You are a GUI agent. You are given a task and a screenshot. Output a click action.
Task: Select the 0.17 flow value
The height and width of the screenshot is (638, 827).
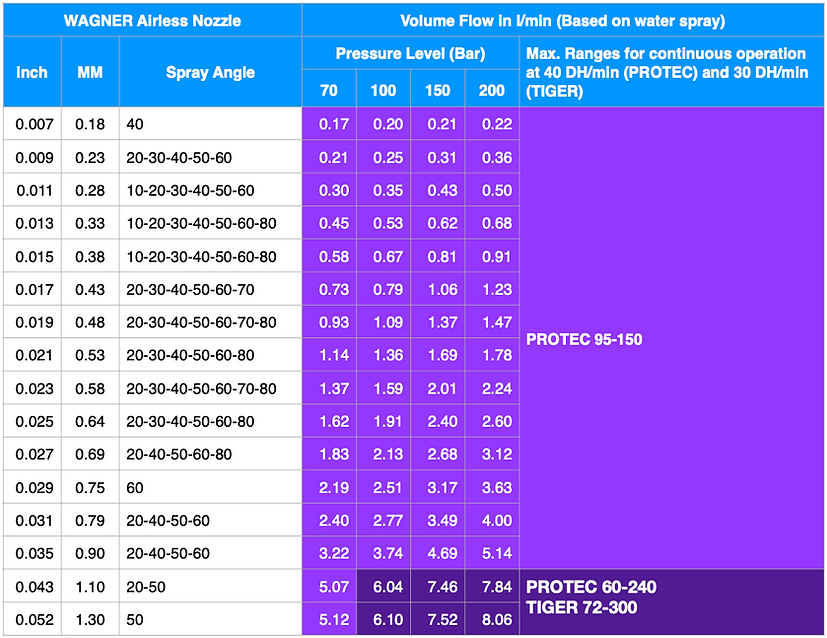329,124
